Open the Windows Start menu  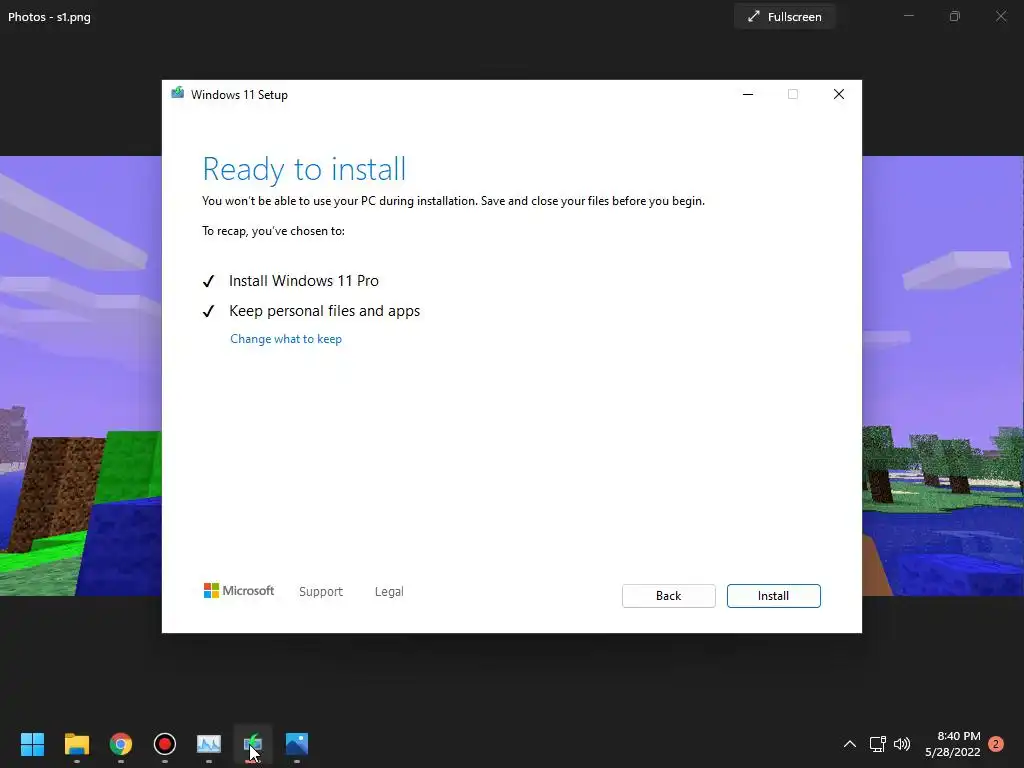tap(32, 744)
